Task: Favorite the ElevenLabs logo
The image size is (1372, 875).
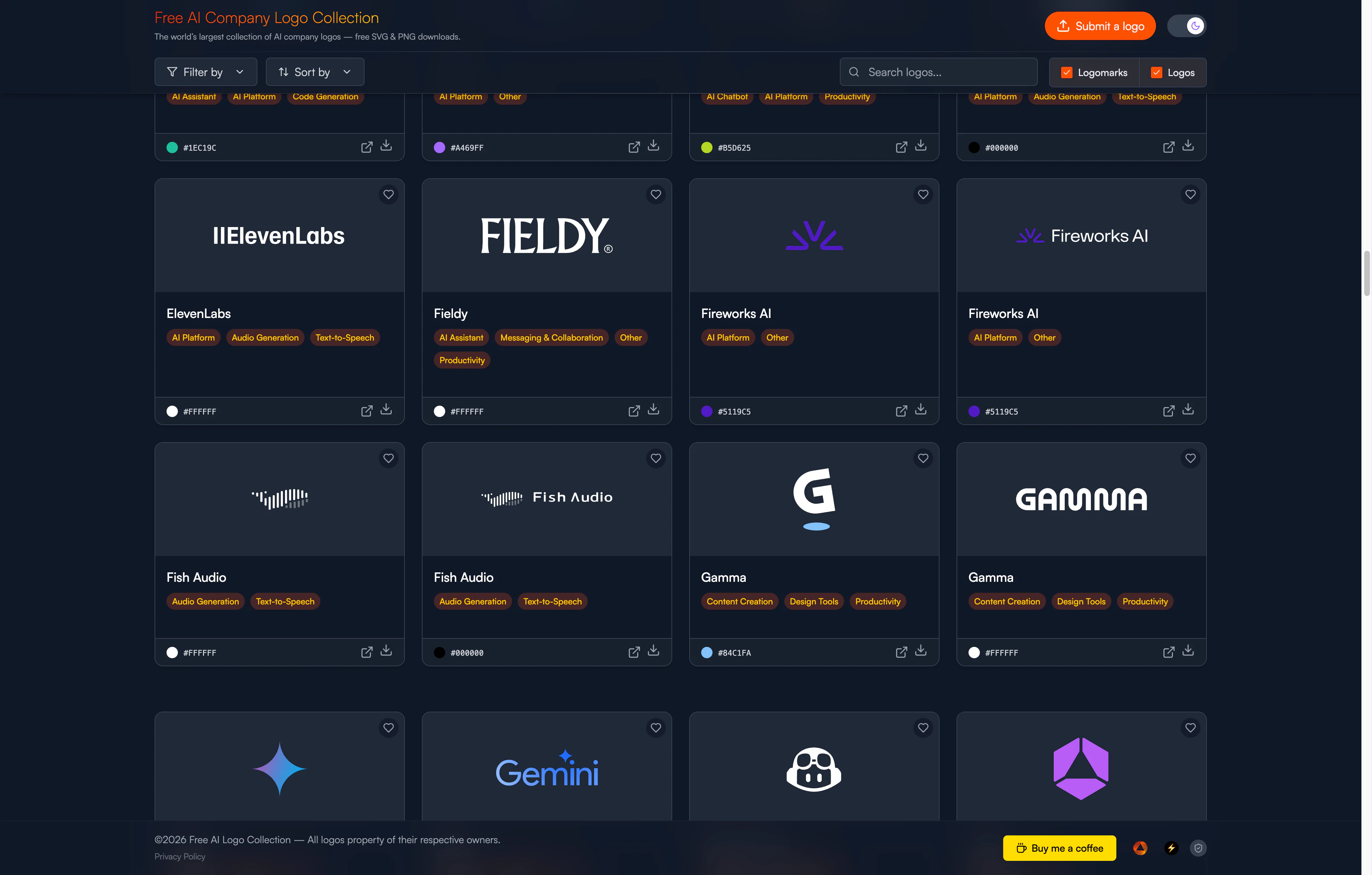Action: coord(389,195)
